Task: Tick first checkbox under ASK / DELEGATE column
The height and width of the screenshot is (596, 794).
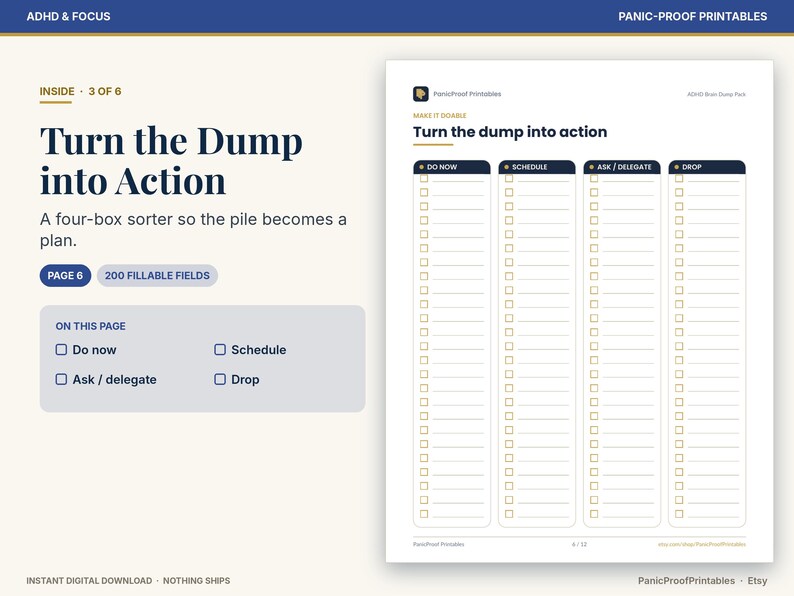Action: (x=594, y=178)
